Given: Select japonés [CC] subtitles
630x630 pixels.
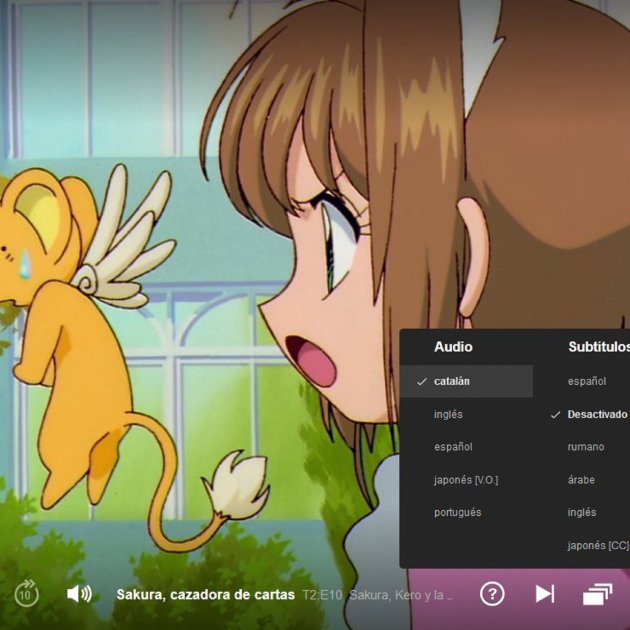Looking at the screenshot, I should click(x=598, y=545).
